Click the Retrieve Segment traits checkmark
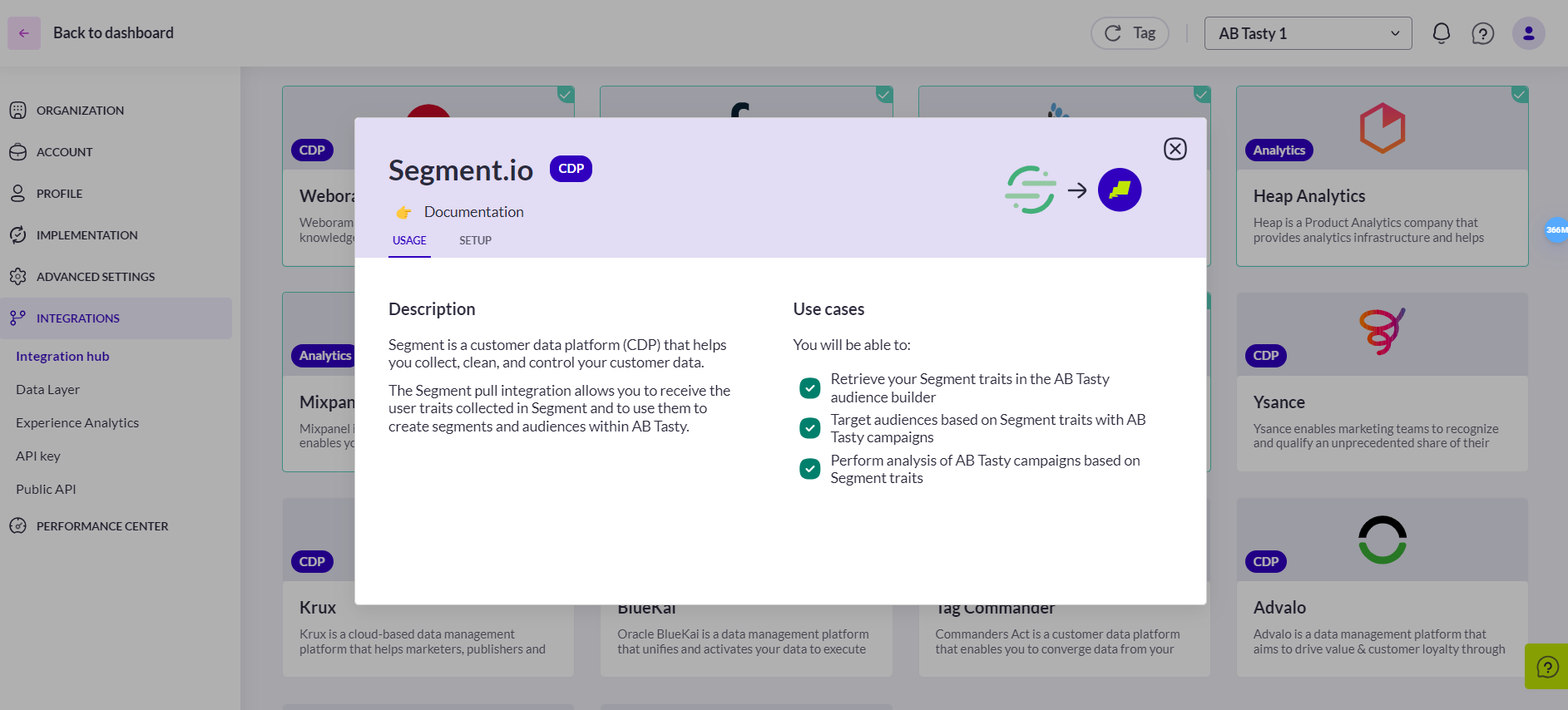The width and height of the screenshot is (1568, 710). point(810,388)
